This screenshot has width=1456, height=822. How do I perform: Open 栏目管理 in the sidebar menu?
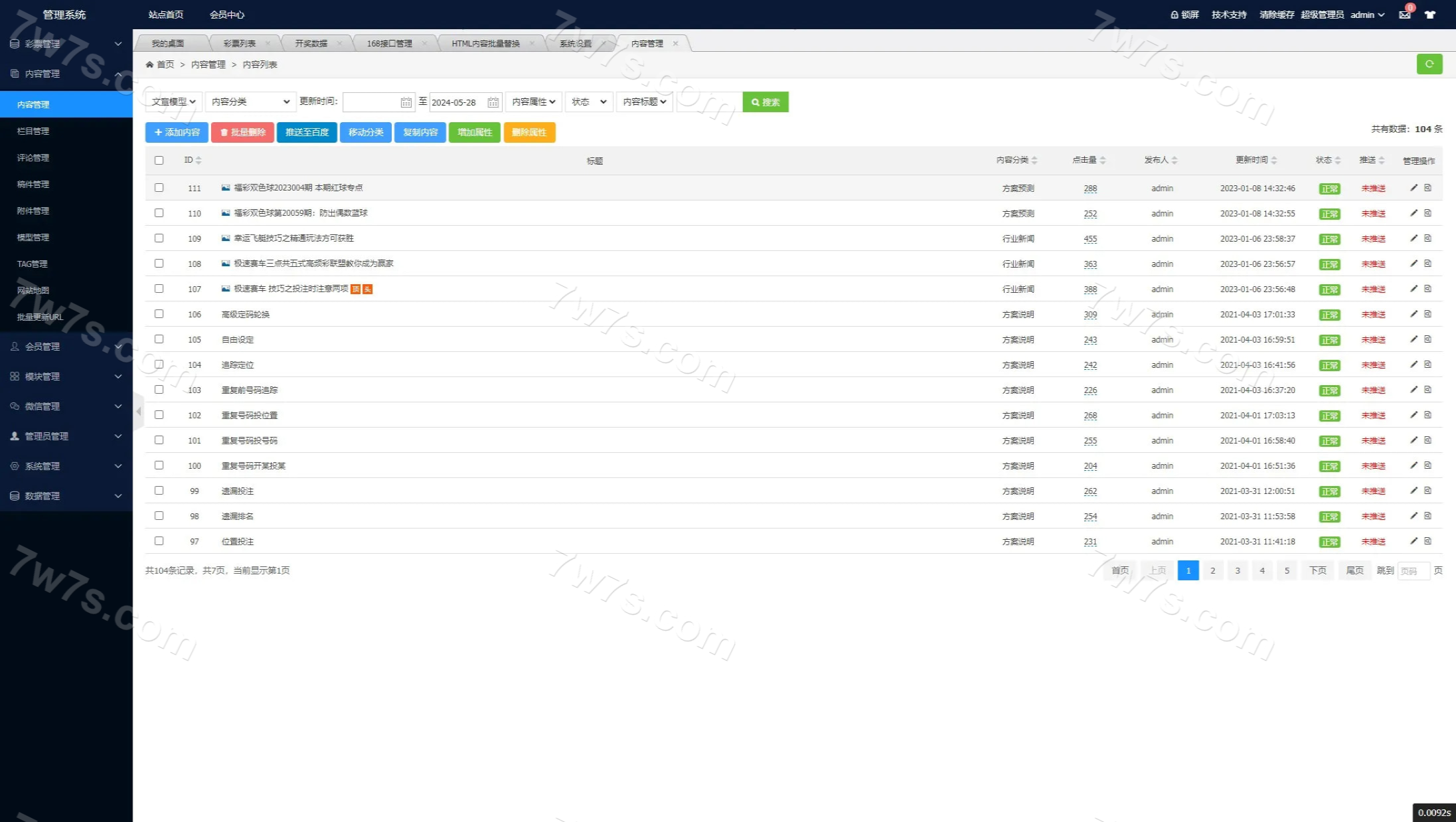tap(33, 131)
